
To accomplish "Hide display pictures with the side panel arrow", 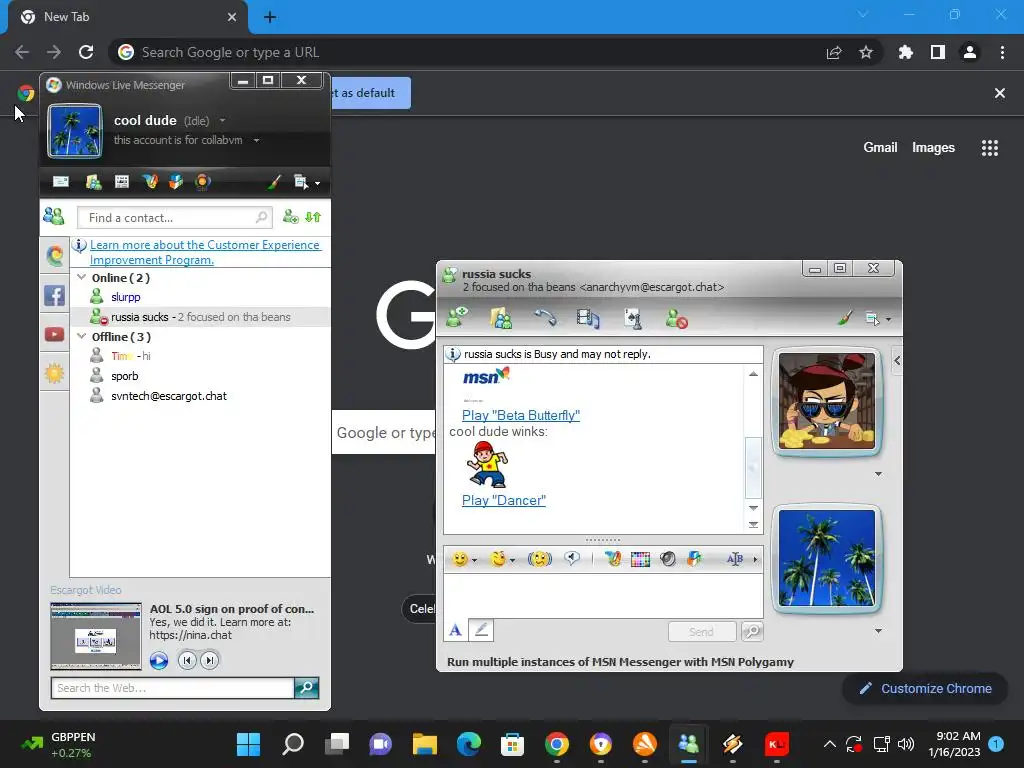I will pos(897,360).
